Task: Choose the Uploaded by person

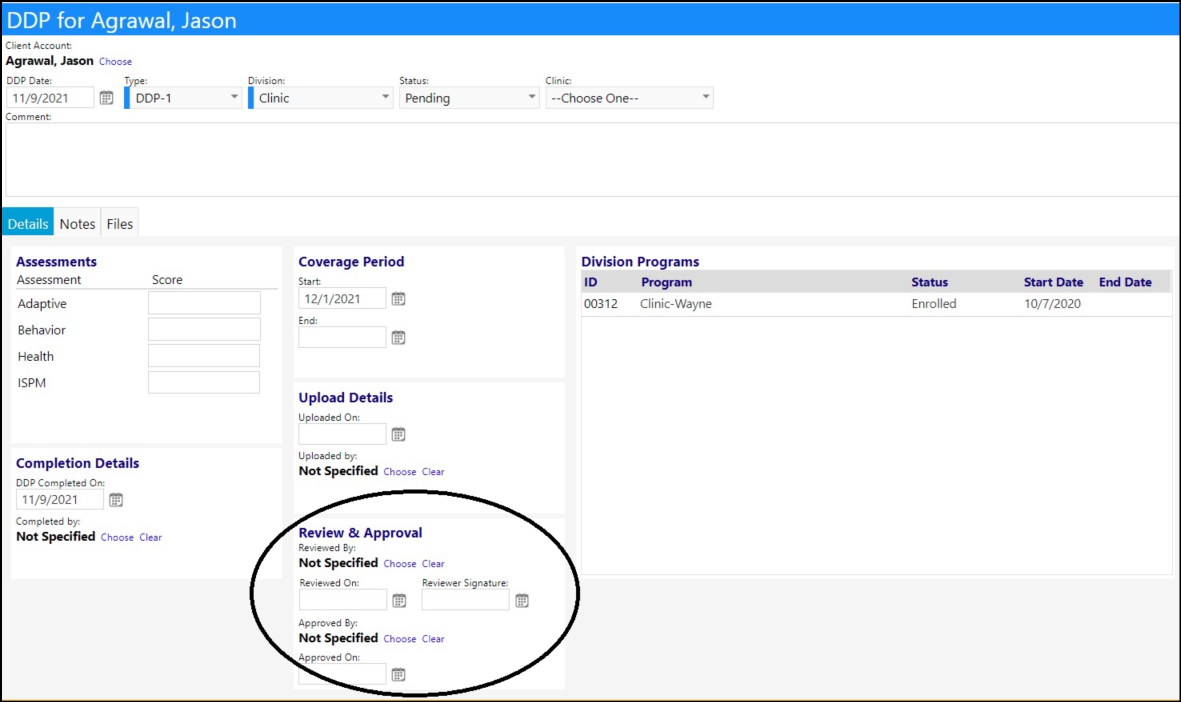Action: tap(399, 472)
